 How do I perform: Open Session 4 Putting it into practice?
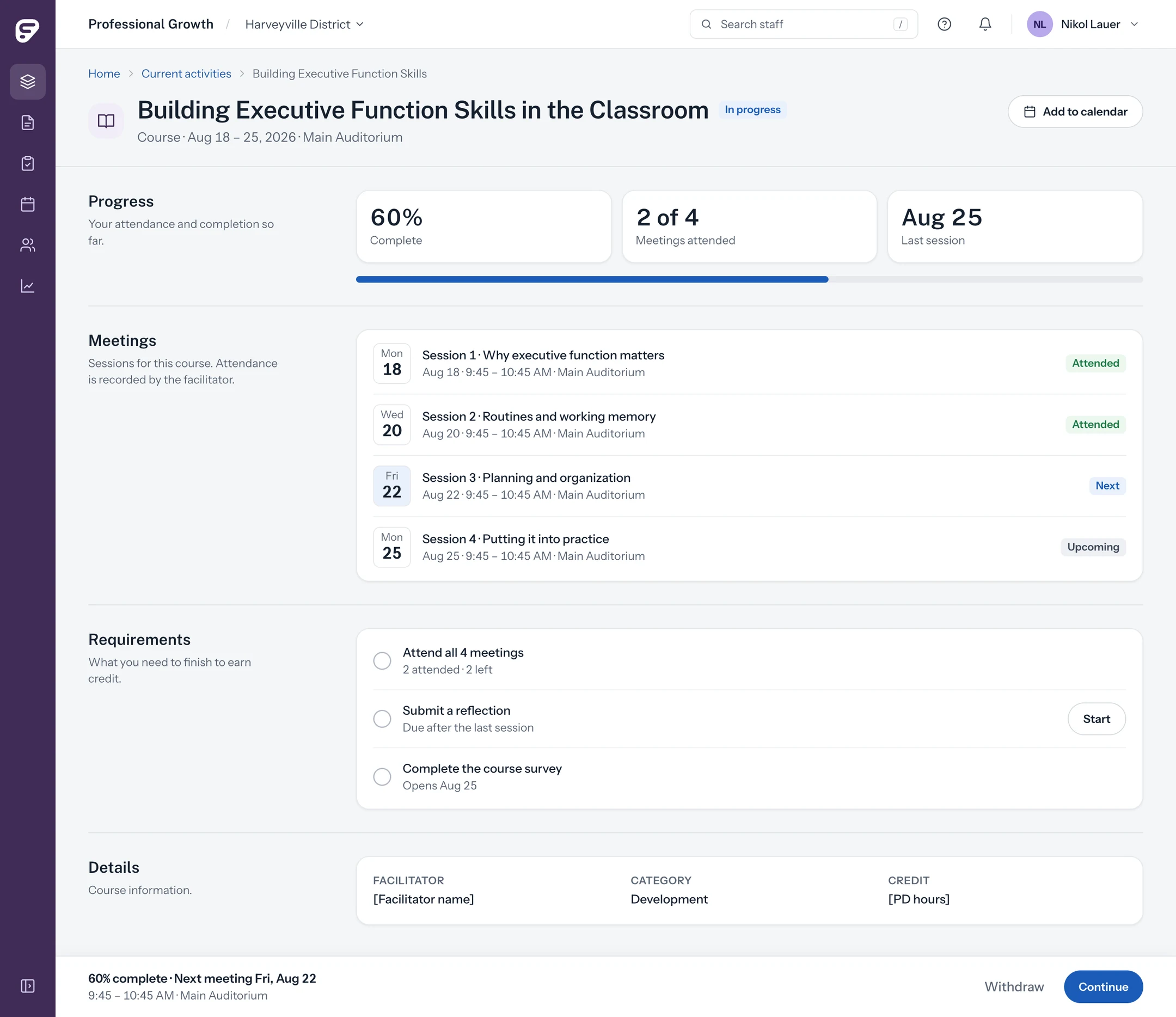(x=749, y=547)
